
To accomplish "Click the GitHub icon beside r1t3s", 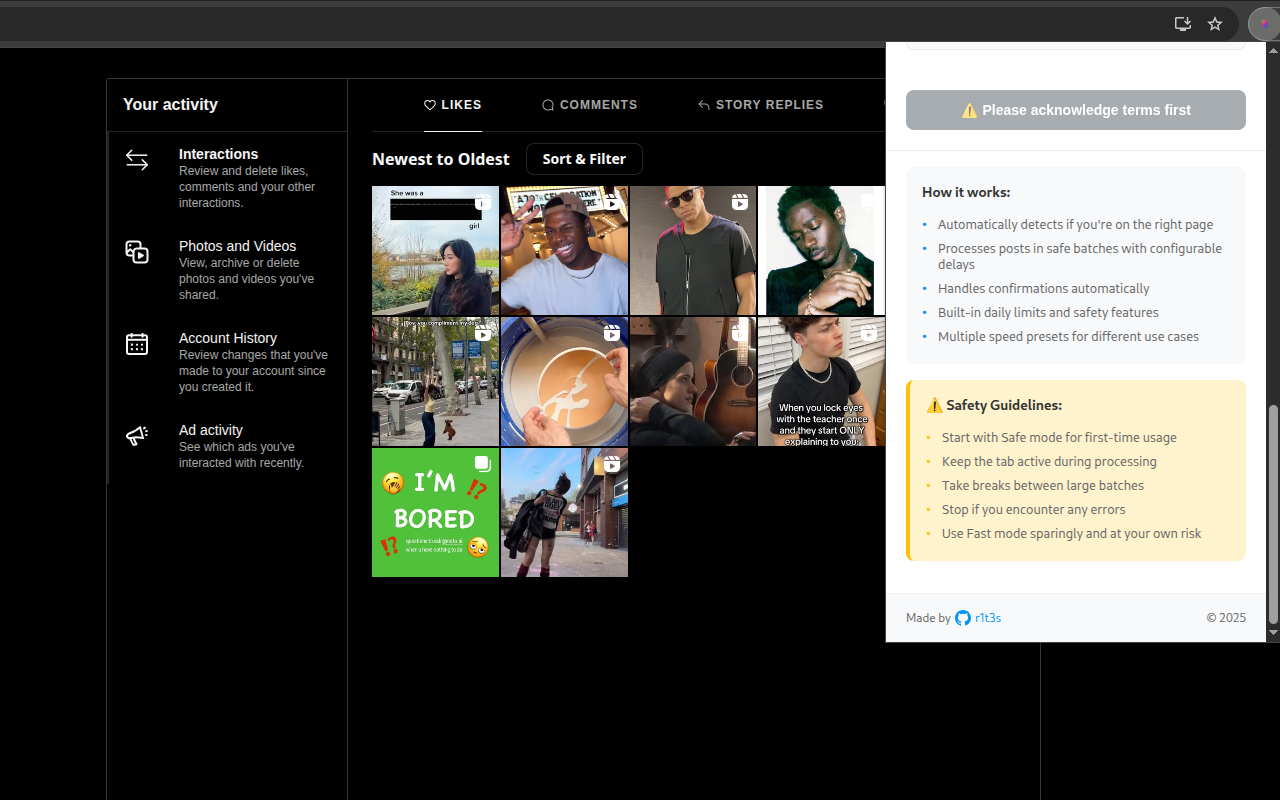I will (963, 618).
